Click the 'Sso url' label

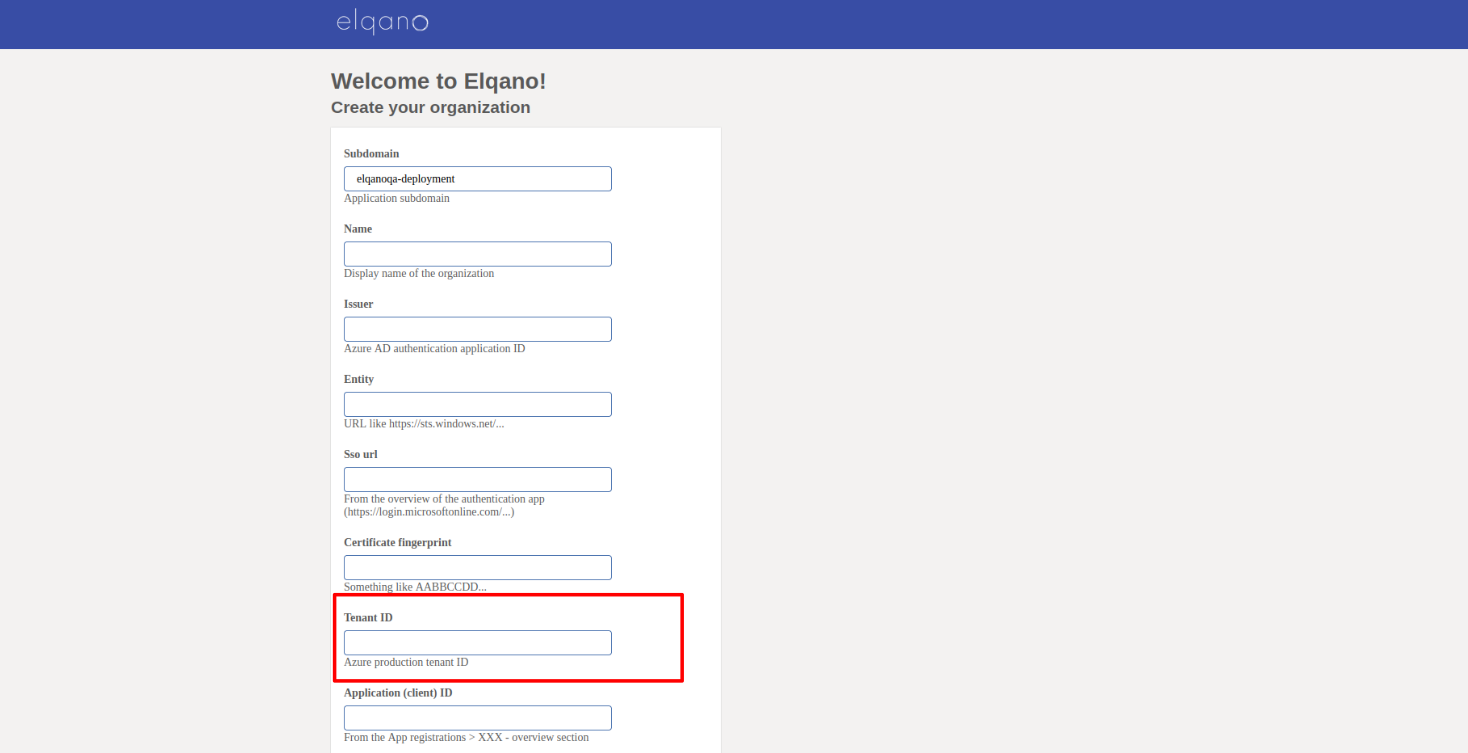361,454
